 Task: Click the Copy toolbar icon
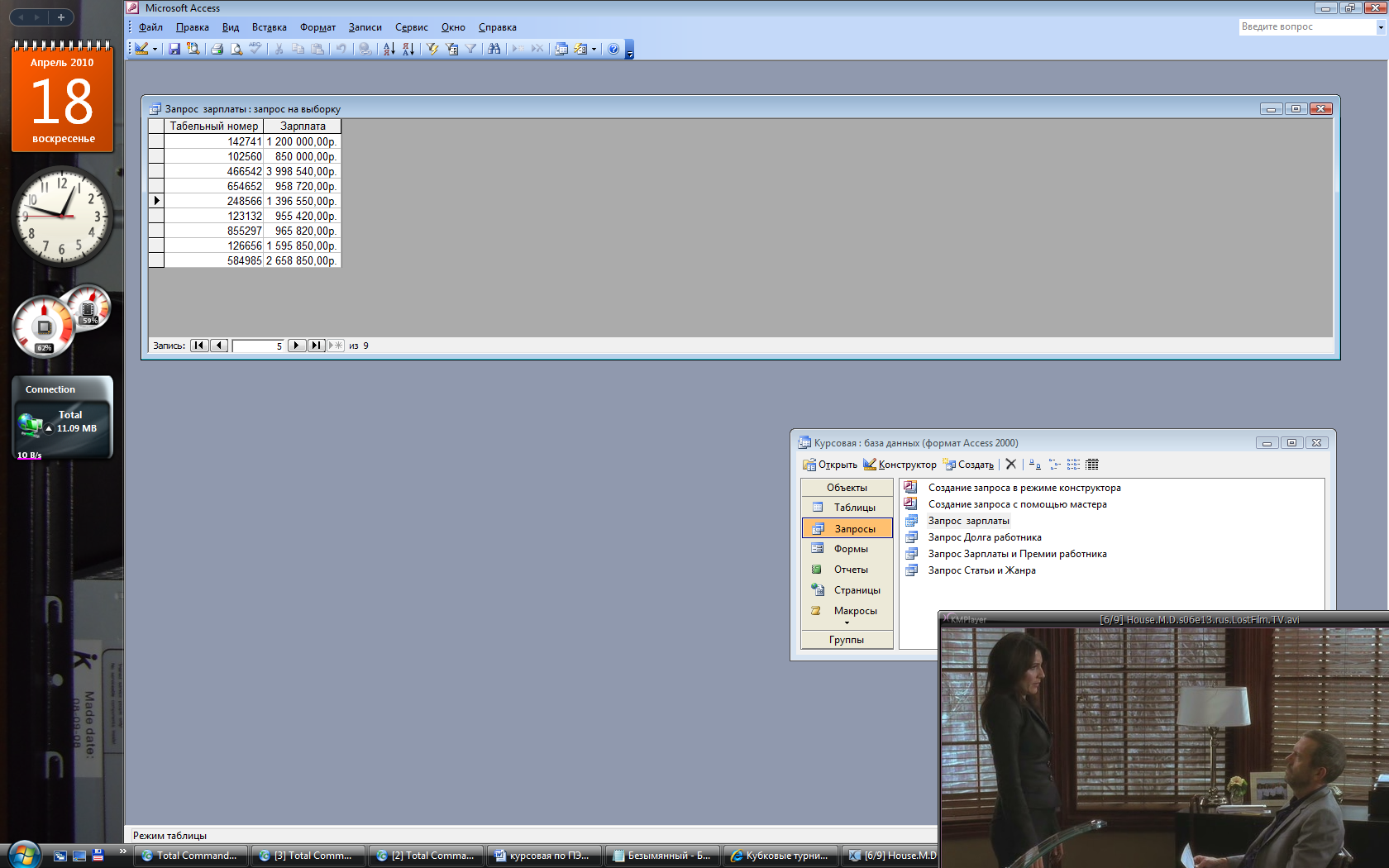pos(298,49)
